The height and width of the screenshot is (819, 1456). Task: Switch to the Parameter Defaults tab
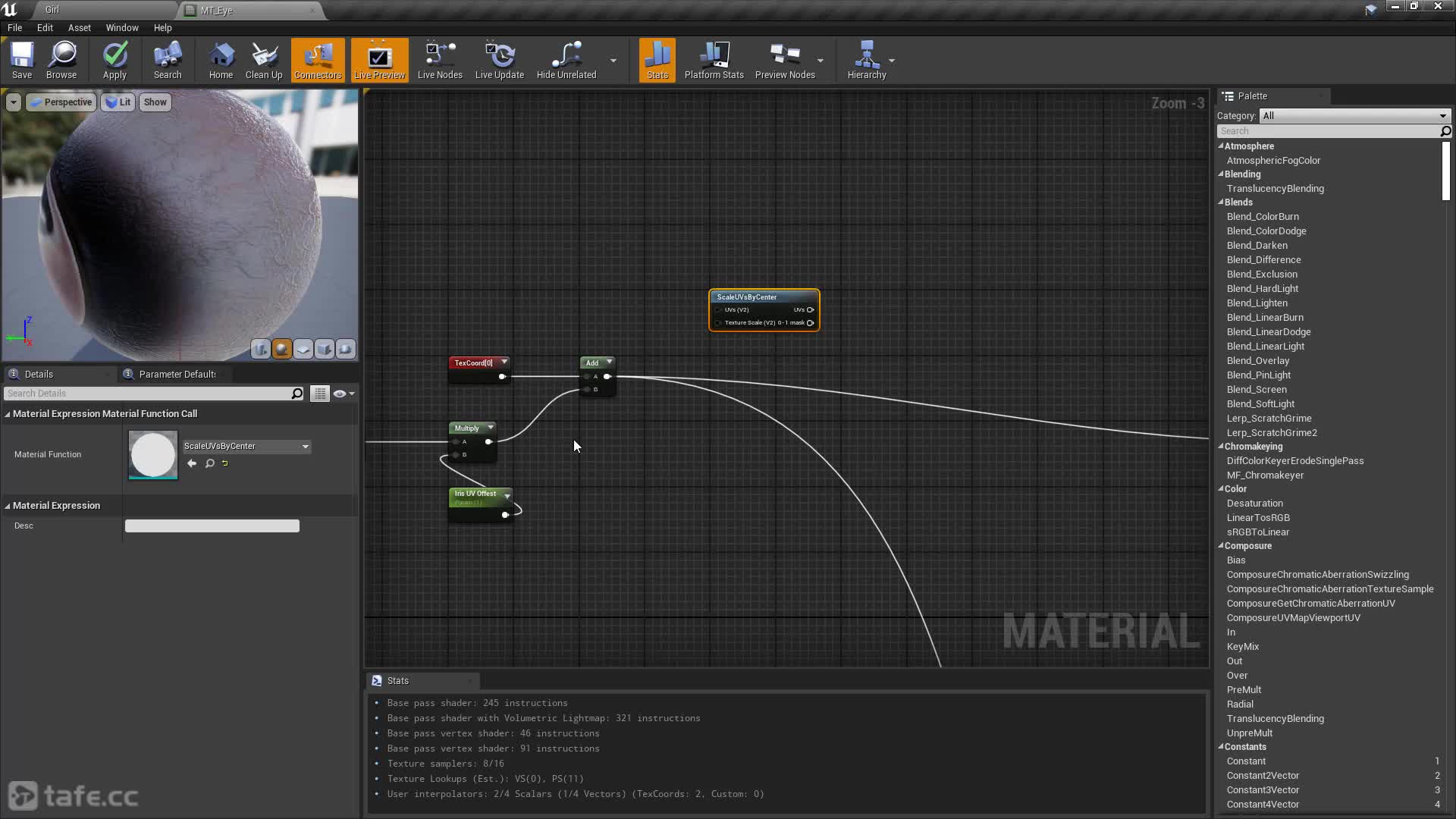(x=177, y=374)
